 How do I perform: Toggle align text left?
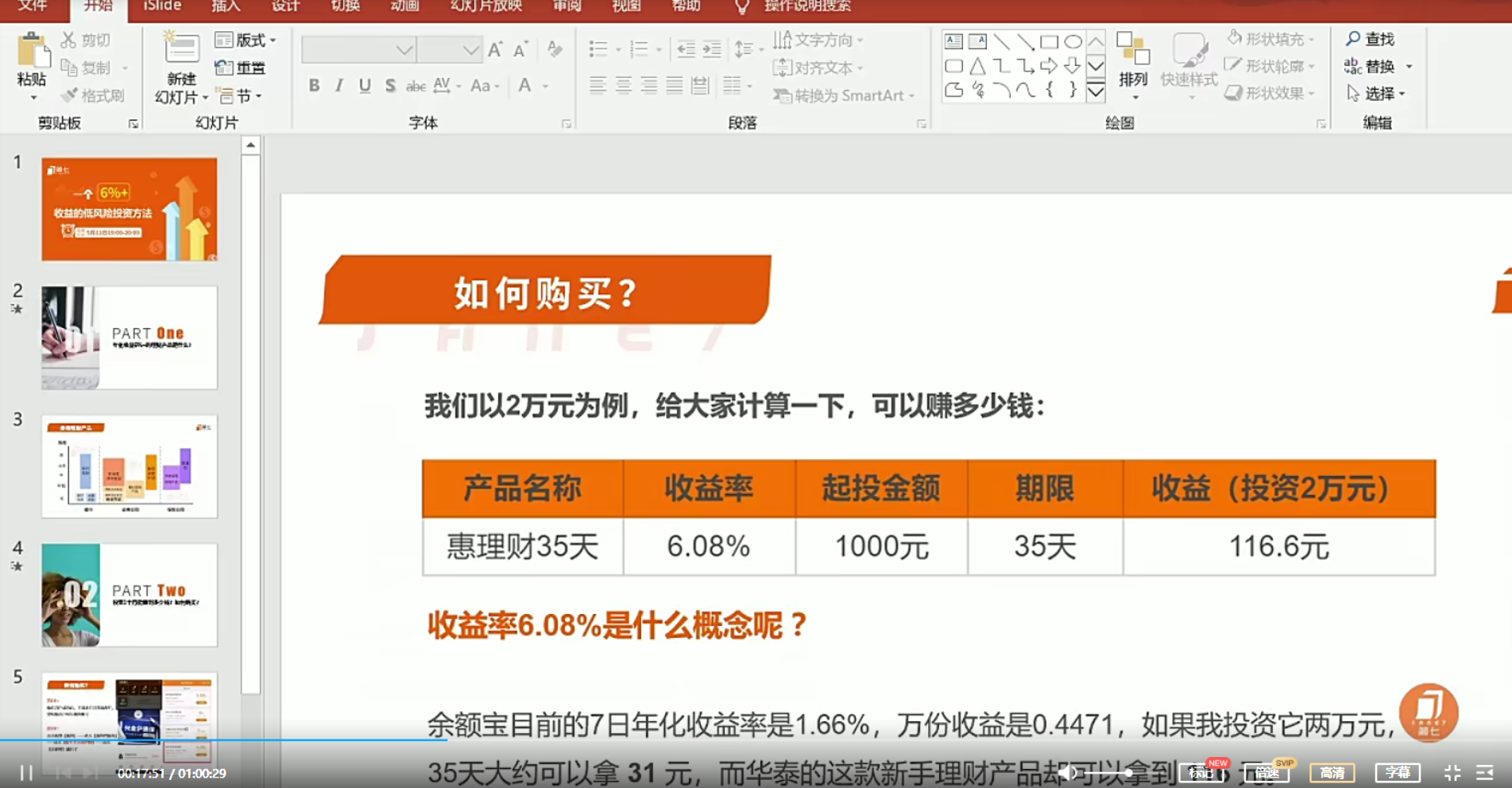click(x=598, y=86)
